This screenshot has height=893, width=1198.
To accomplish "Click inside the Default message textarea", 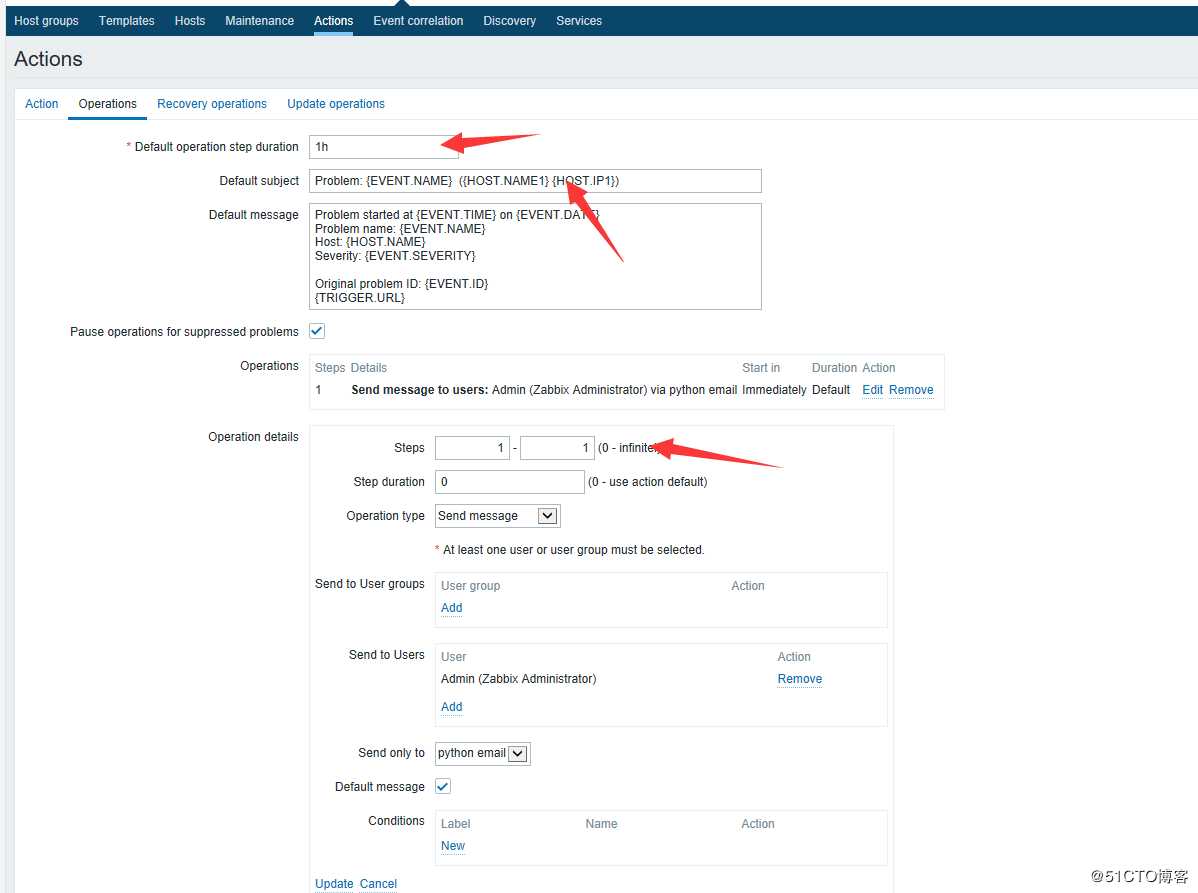I will [x=535, y=256].
